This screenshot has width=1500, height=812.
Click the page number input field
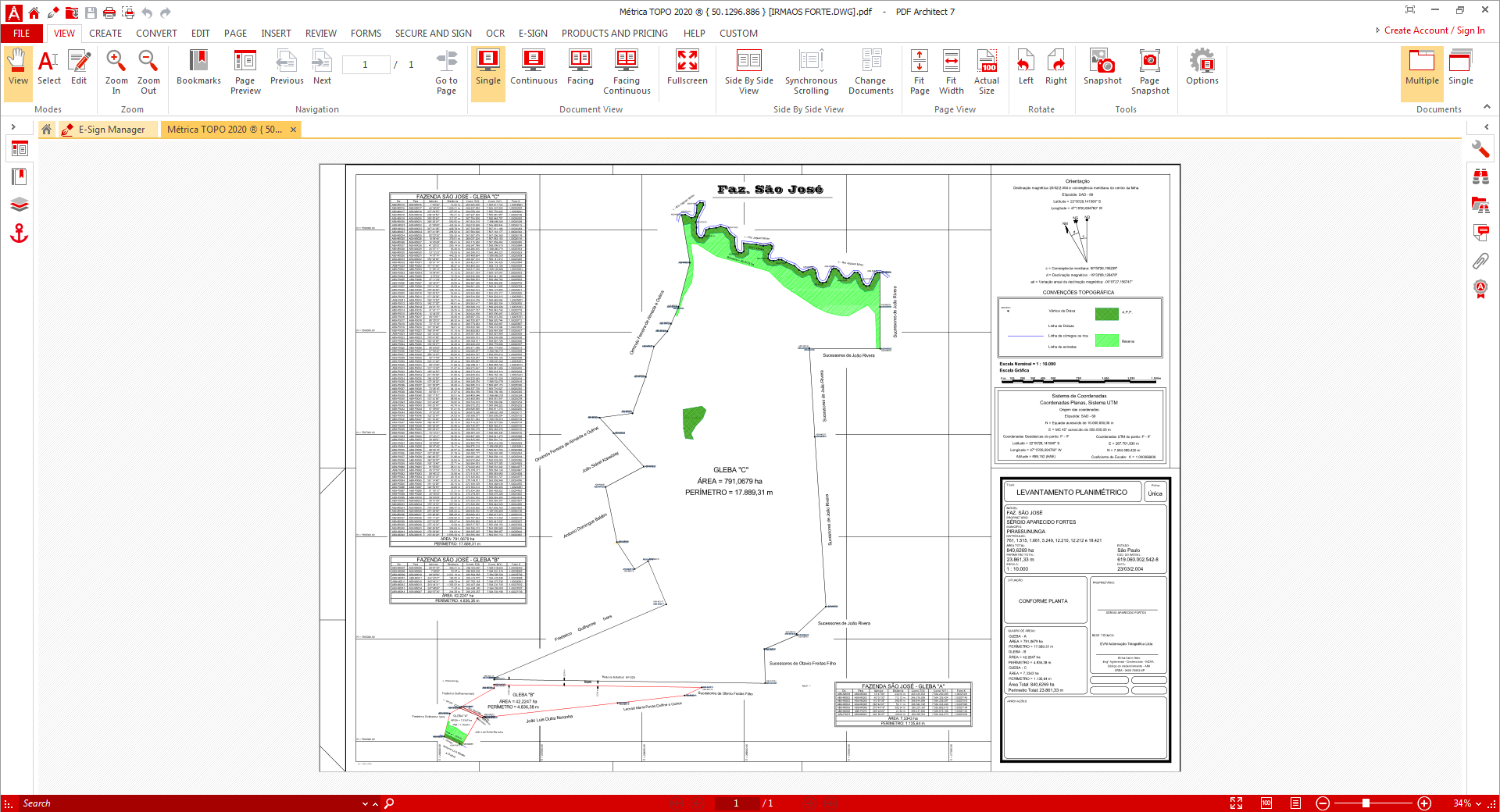366,65
